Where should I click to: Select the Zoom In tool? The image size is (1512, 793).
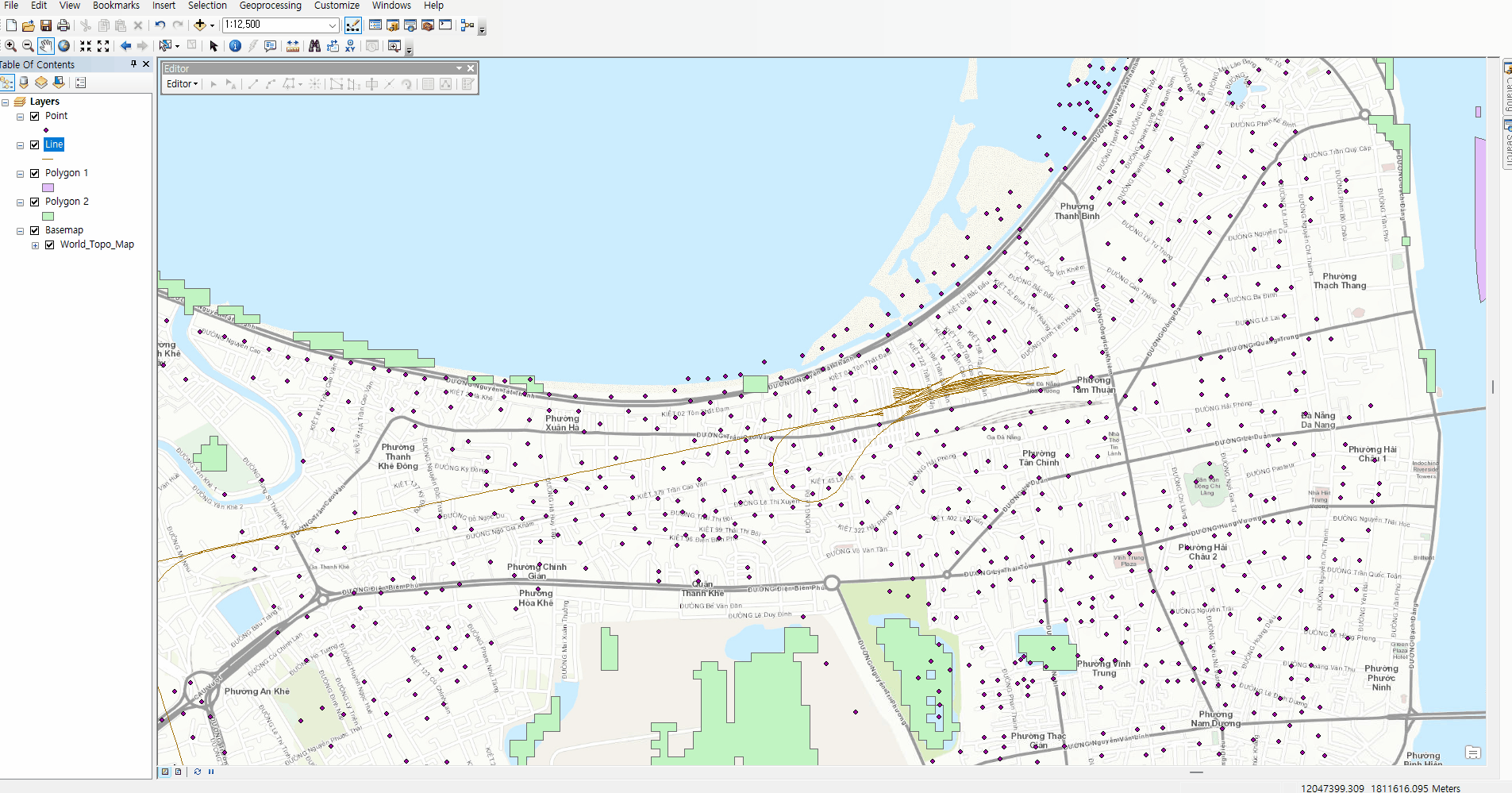[11, 46]
